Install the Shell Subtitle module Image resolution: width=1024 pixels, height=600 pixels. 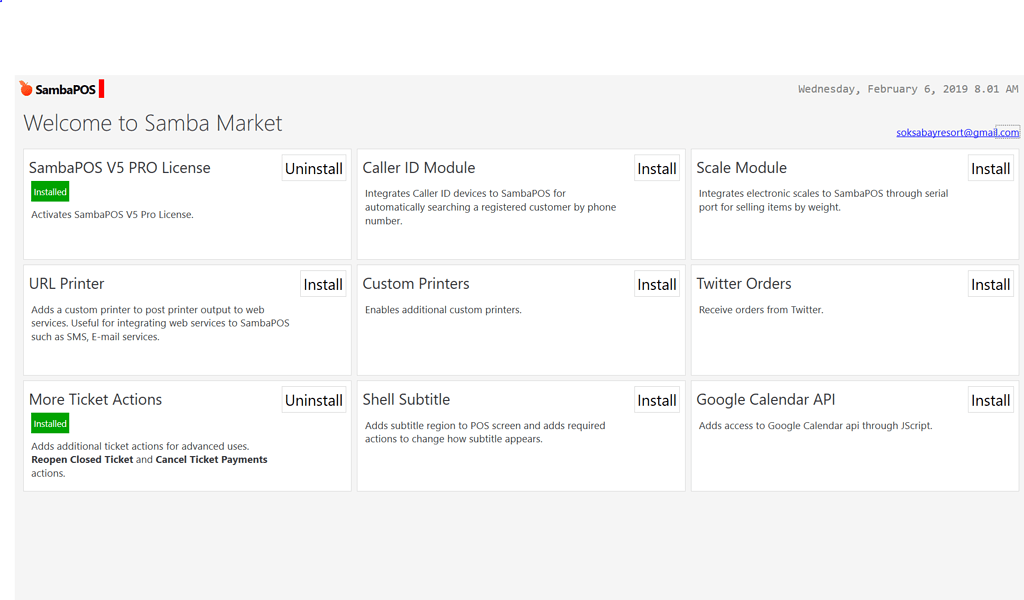pyautogui.click(x=656, y=400)
